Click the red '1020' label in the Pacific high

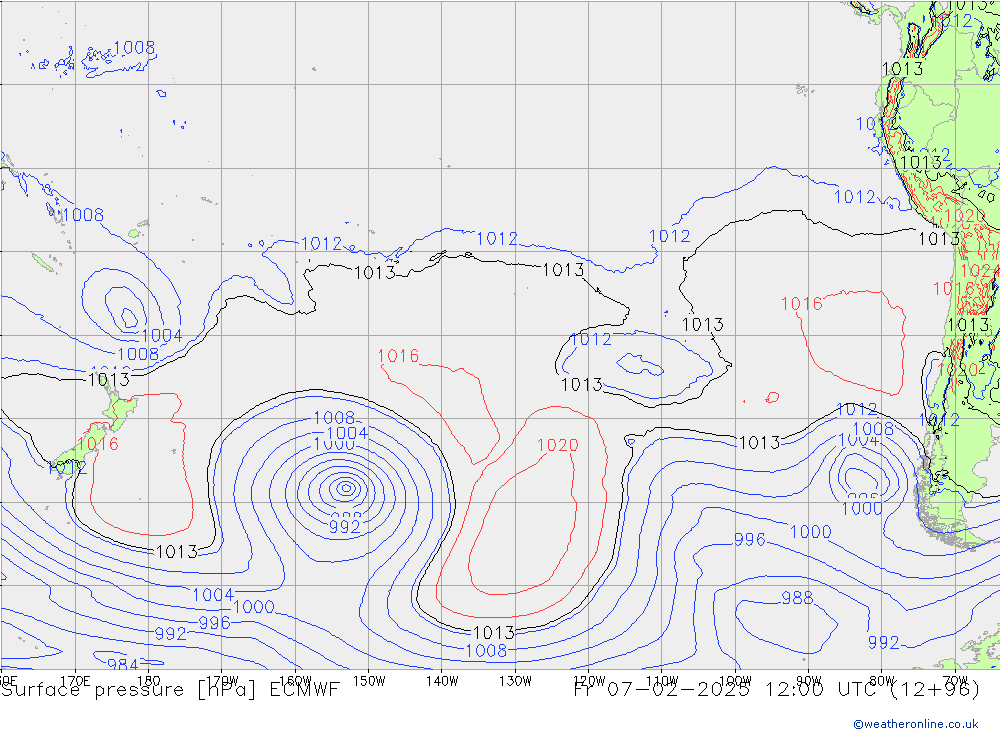pyautogui.click(x=557, y=445)
